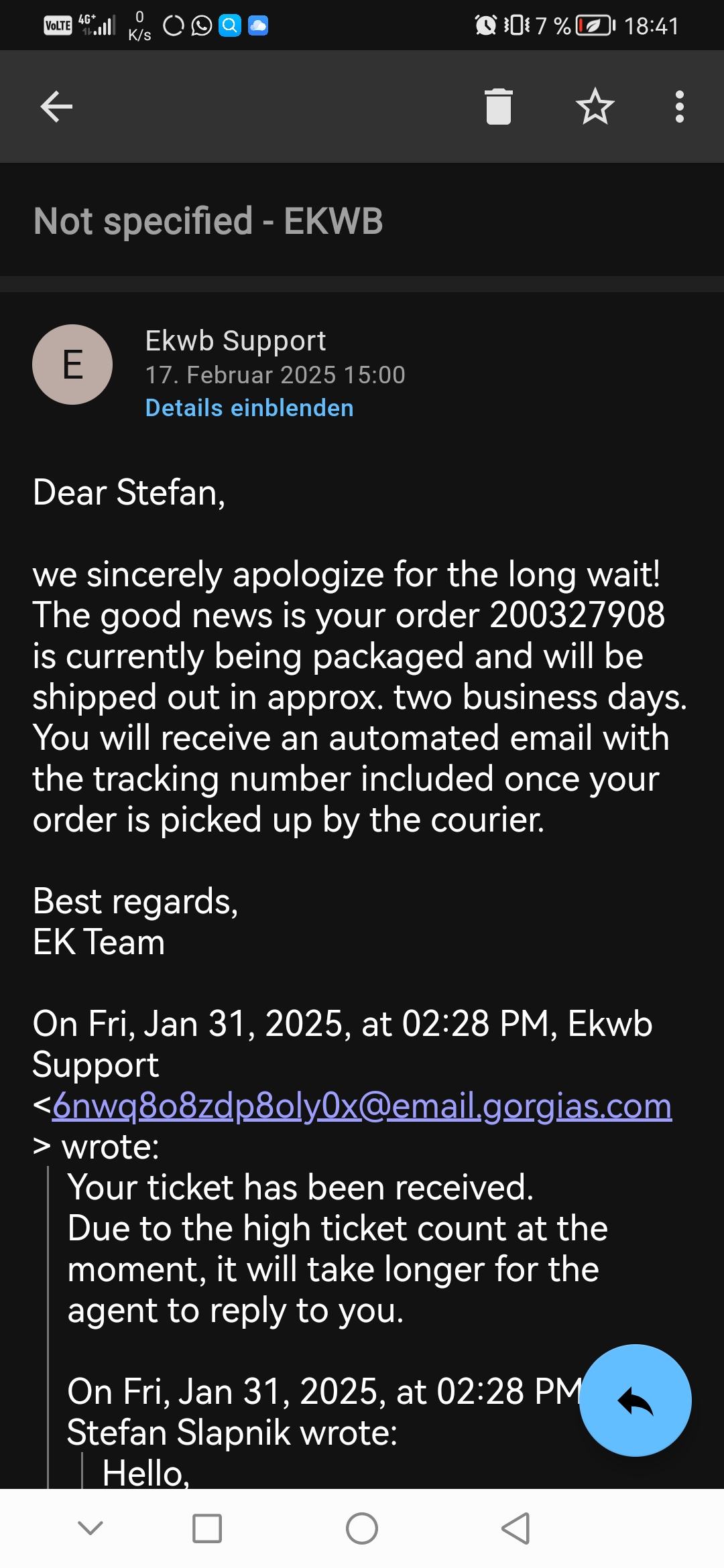Open the three-dot overflow menu
This screenshot has width=724, height=1568.
click(679, 107)
